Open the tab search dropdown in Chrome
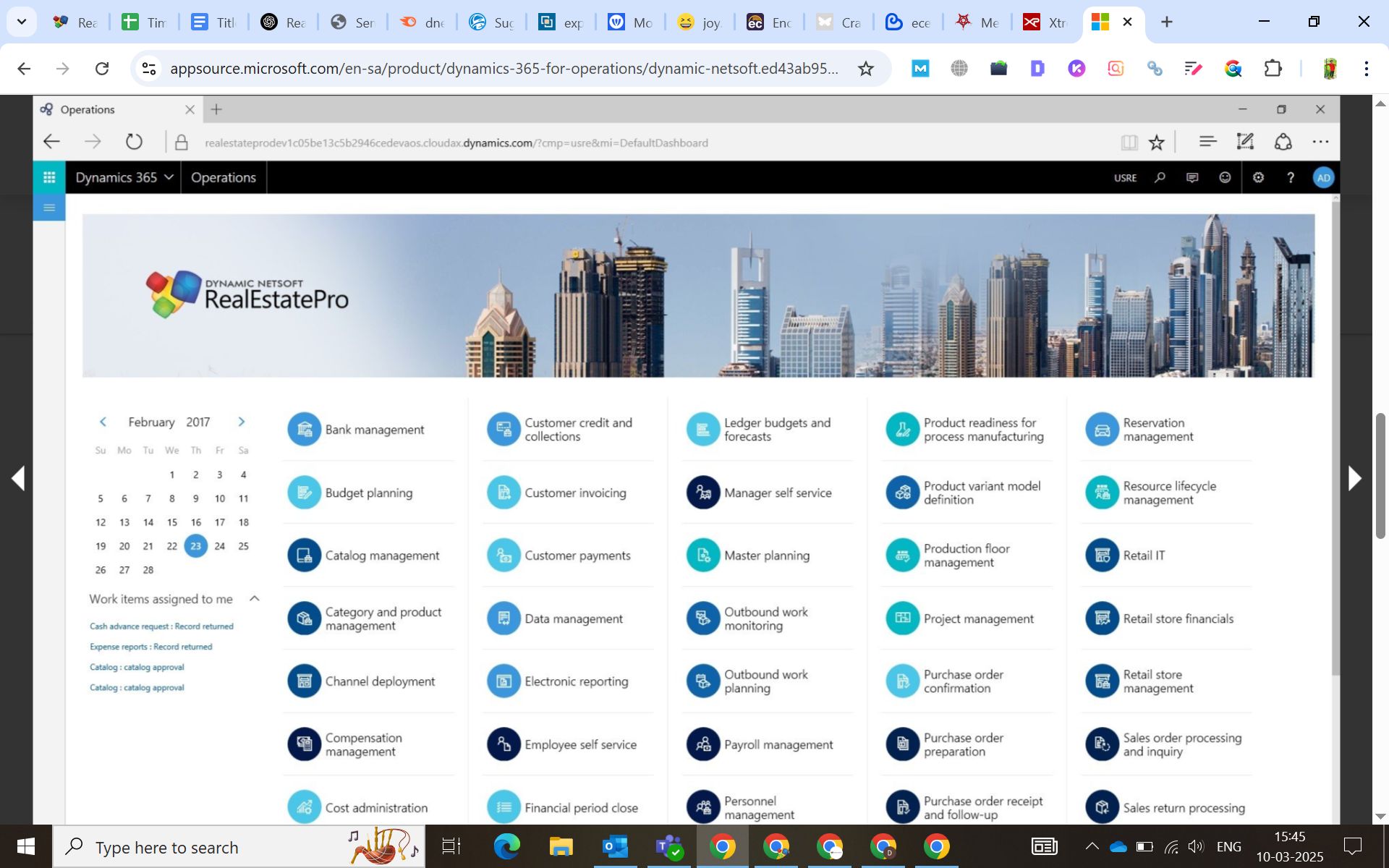The height and width of the screenshot is (868, 1389). 22,22
